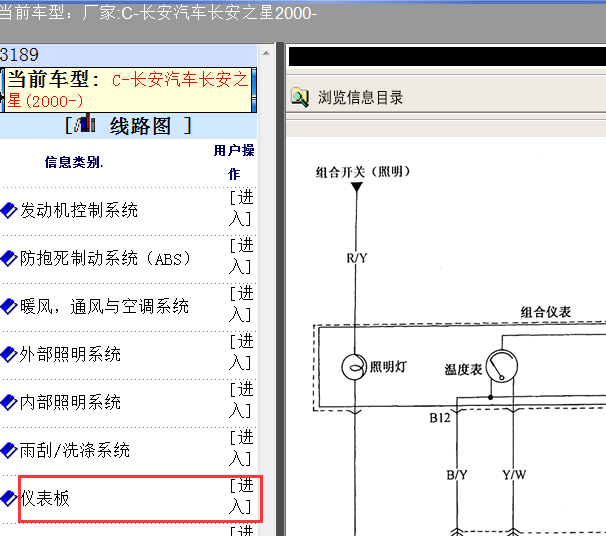Image resolution: width=606 pixels, height=536 pixels.
Task: Click the blue book icon for 发动机控制系统
Action: coord(9,211)
